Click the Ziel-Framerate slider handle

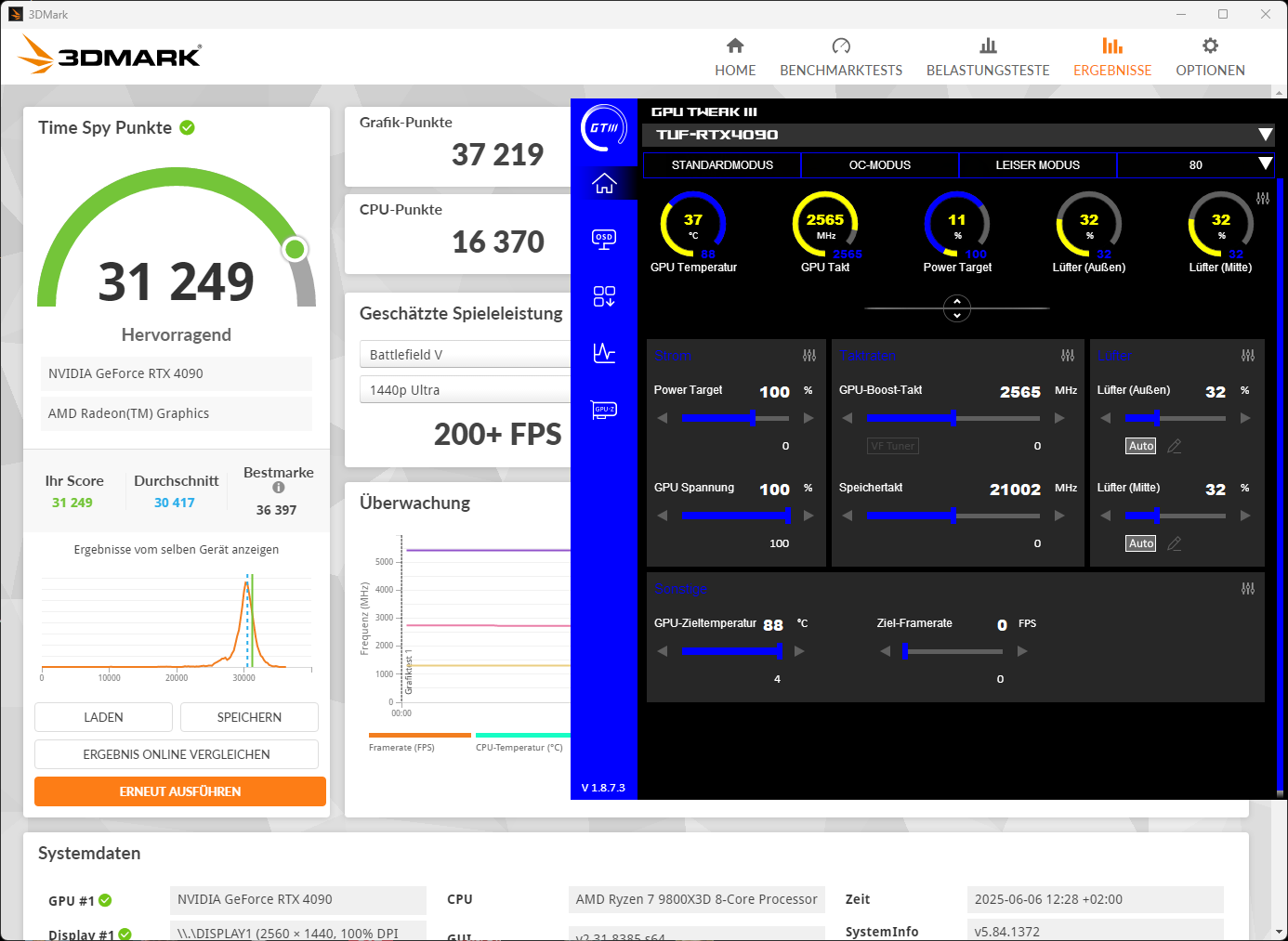coord(905,651)
